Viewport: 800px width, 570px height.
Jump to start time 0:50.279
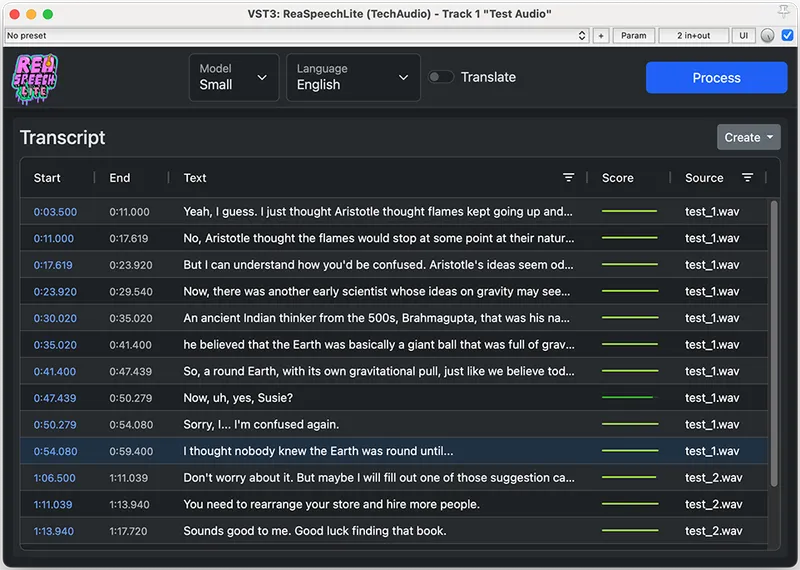click(x=55, y=425)
